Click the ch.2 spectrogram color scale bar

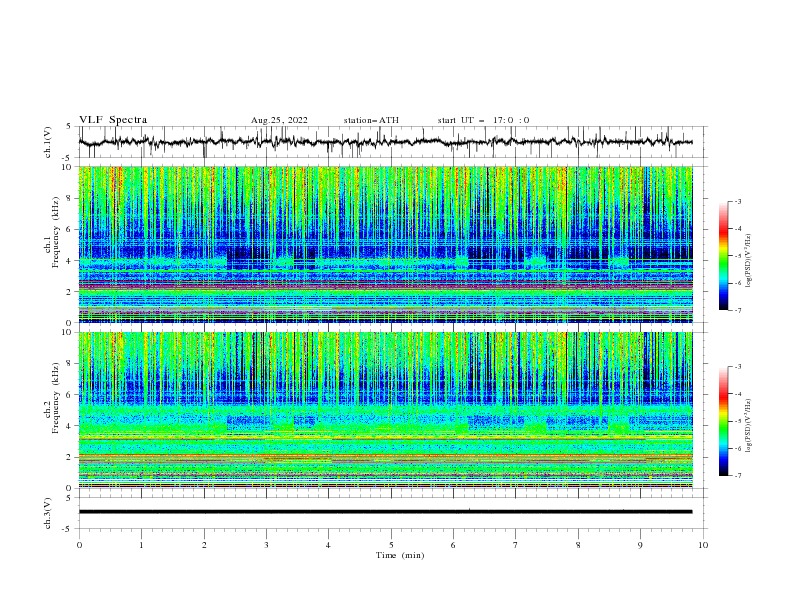click(x=724, y=421)
